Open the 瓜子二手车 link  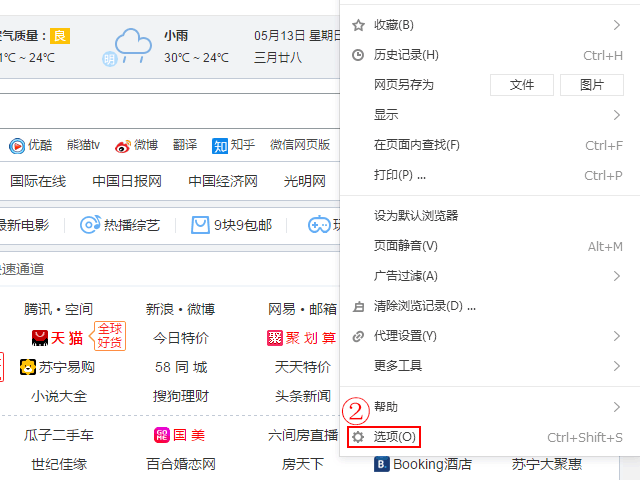59,435
